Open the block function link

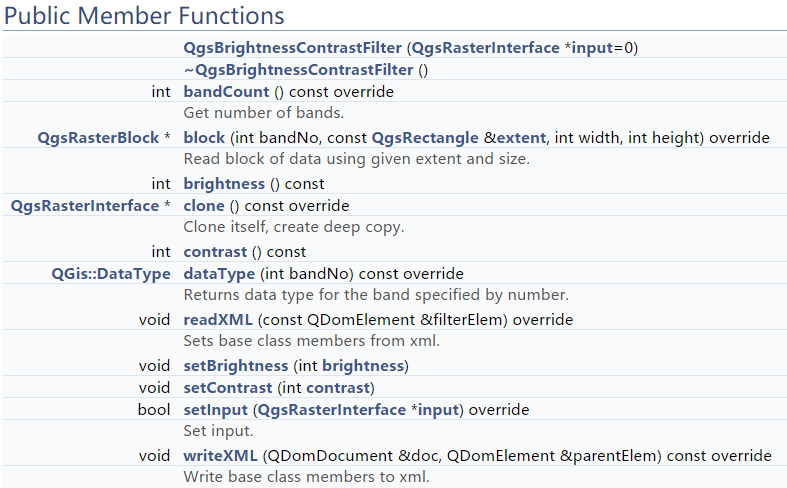(x=204, y=137)
